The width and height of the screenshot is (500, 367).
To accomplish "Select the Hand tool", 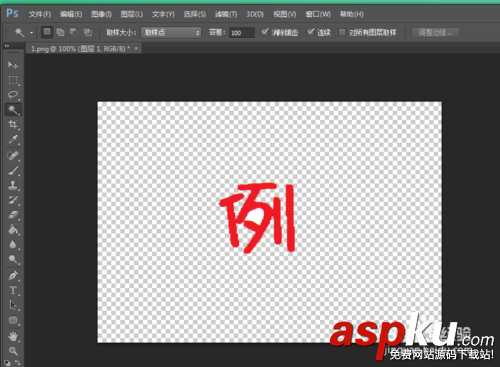I will coord(13,336).
